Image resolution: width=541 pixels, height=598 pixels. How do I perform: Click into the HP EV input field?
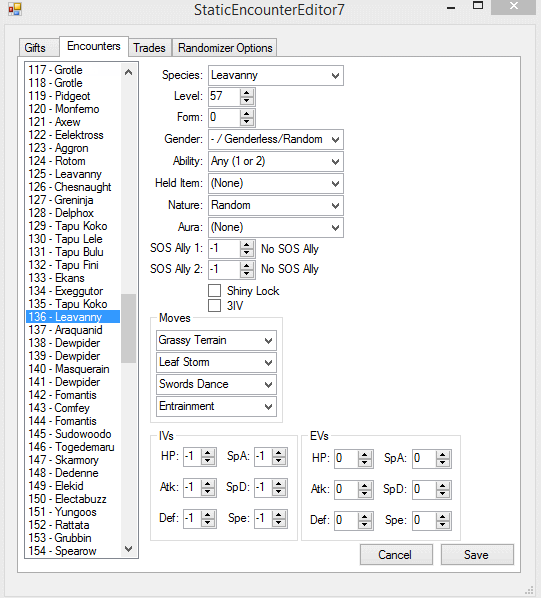click(347, 458)
